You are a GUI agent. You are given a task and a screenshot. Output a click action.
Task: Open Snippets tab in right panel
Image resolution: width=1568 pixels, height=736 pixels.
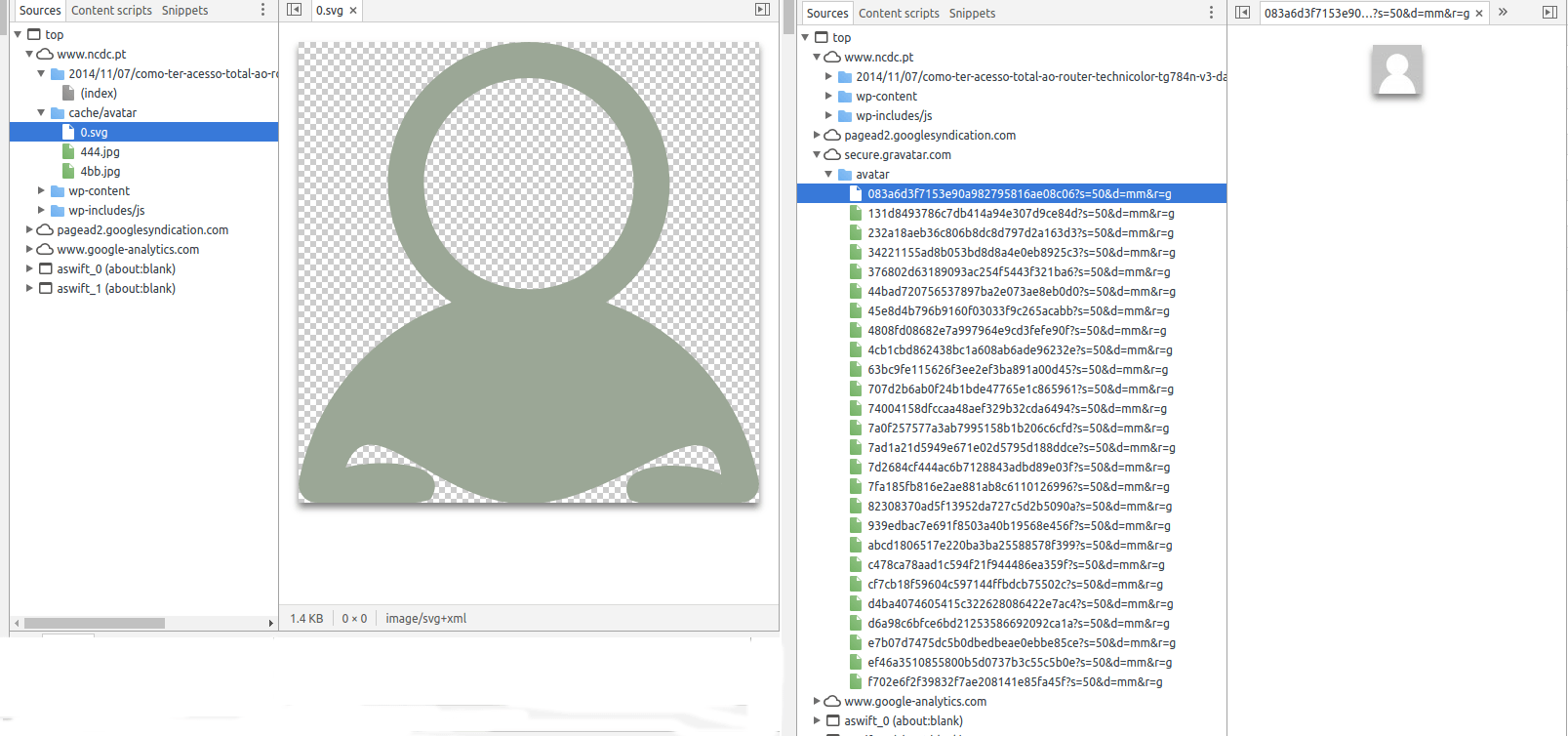[x=972, y=14]
